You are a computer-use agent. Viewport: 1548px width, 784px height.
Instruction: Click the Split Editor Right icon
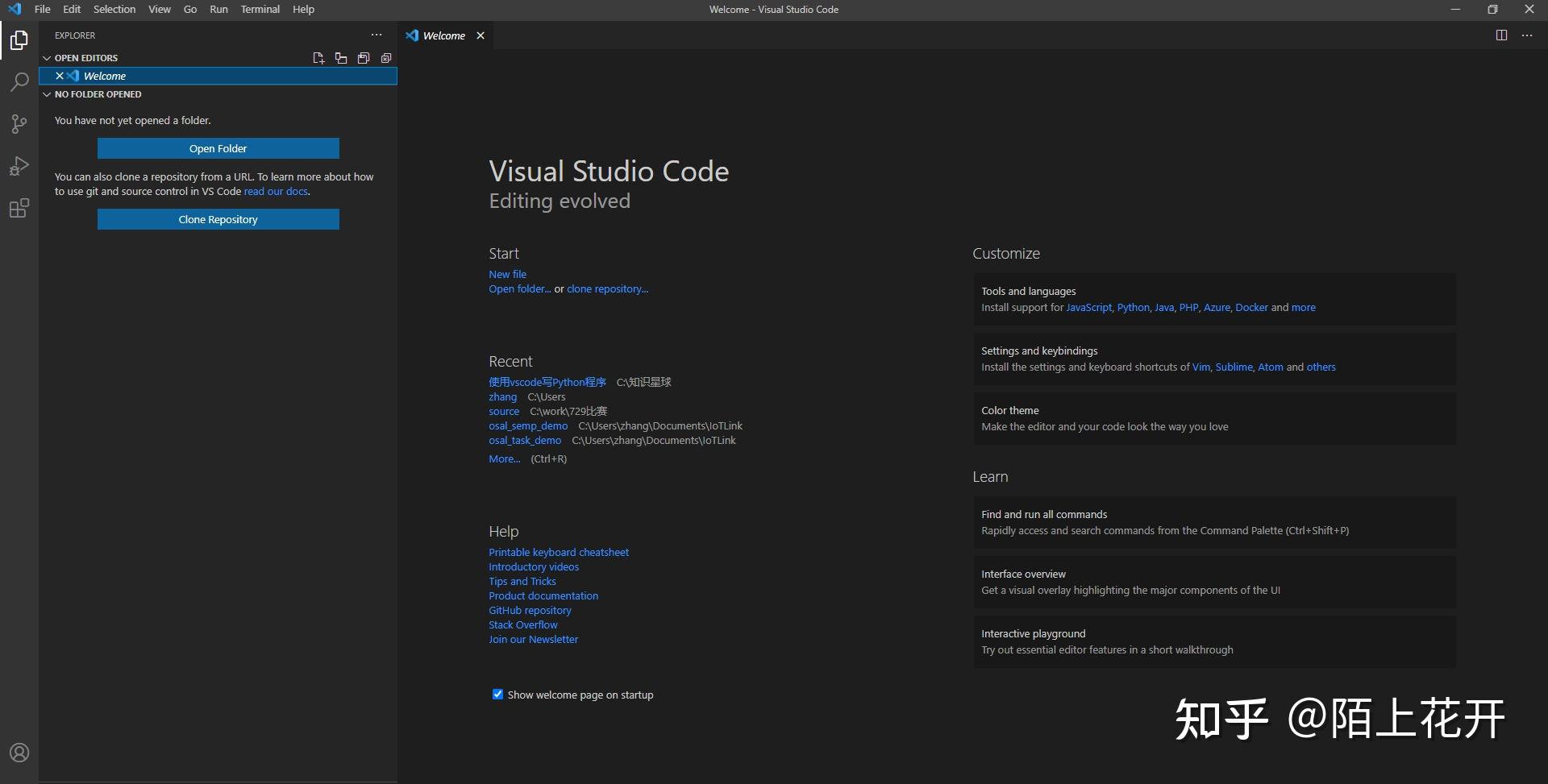(1501, 35)
